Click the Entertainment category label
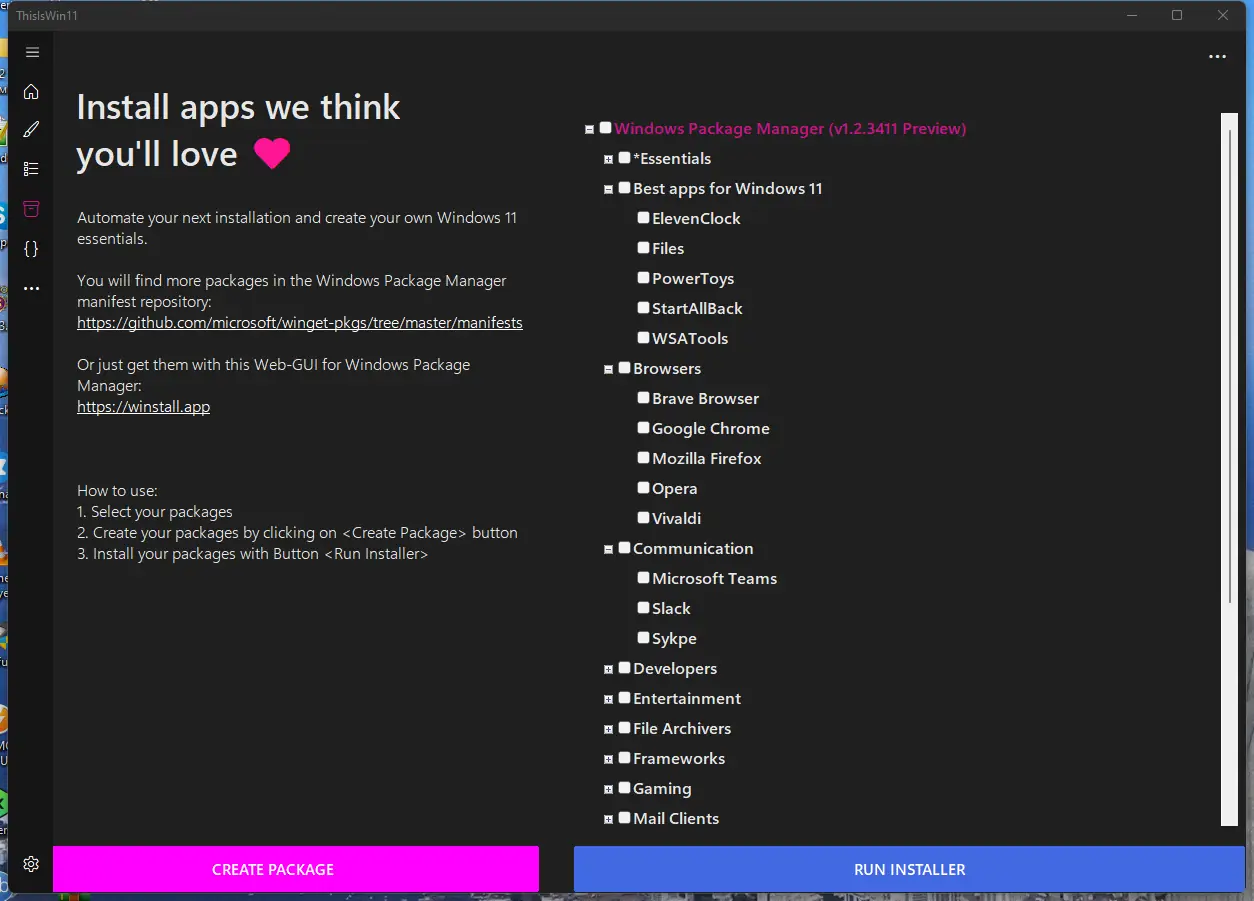1254x901 pixels. pyautogui.click(x=687, y=698)
